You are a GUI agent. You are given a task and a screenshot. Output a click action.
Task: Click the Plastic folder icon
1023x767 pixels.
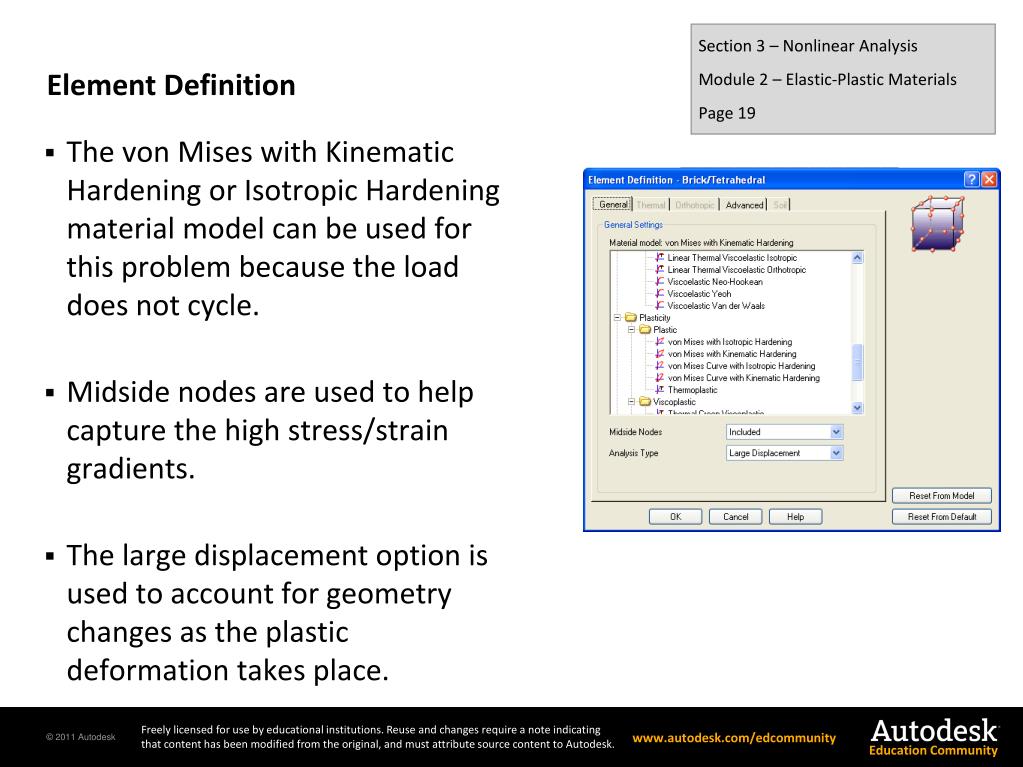point(645,330)
